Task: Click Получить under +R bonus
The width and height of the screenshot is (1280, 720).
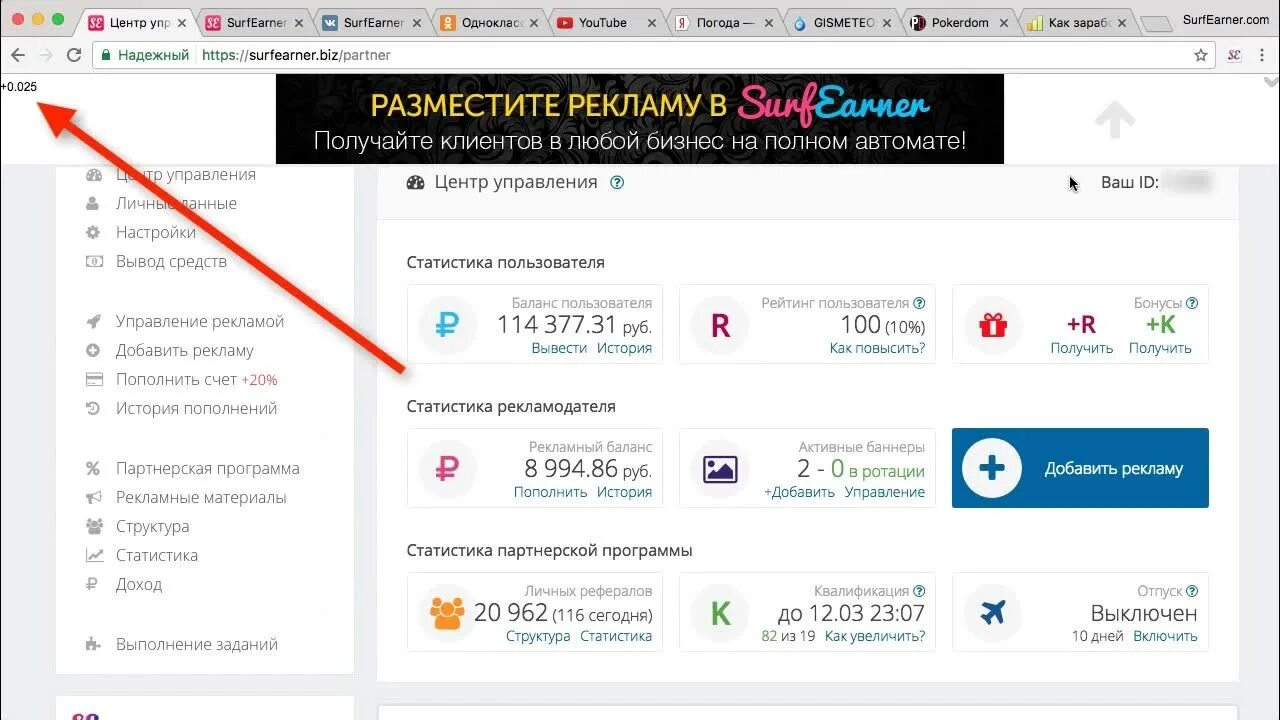Action: 1081,348
